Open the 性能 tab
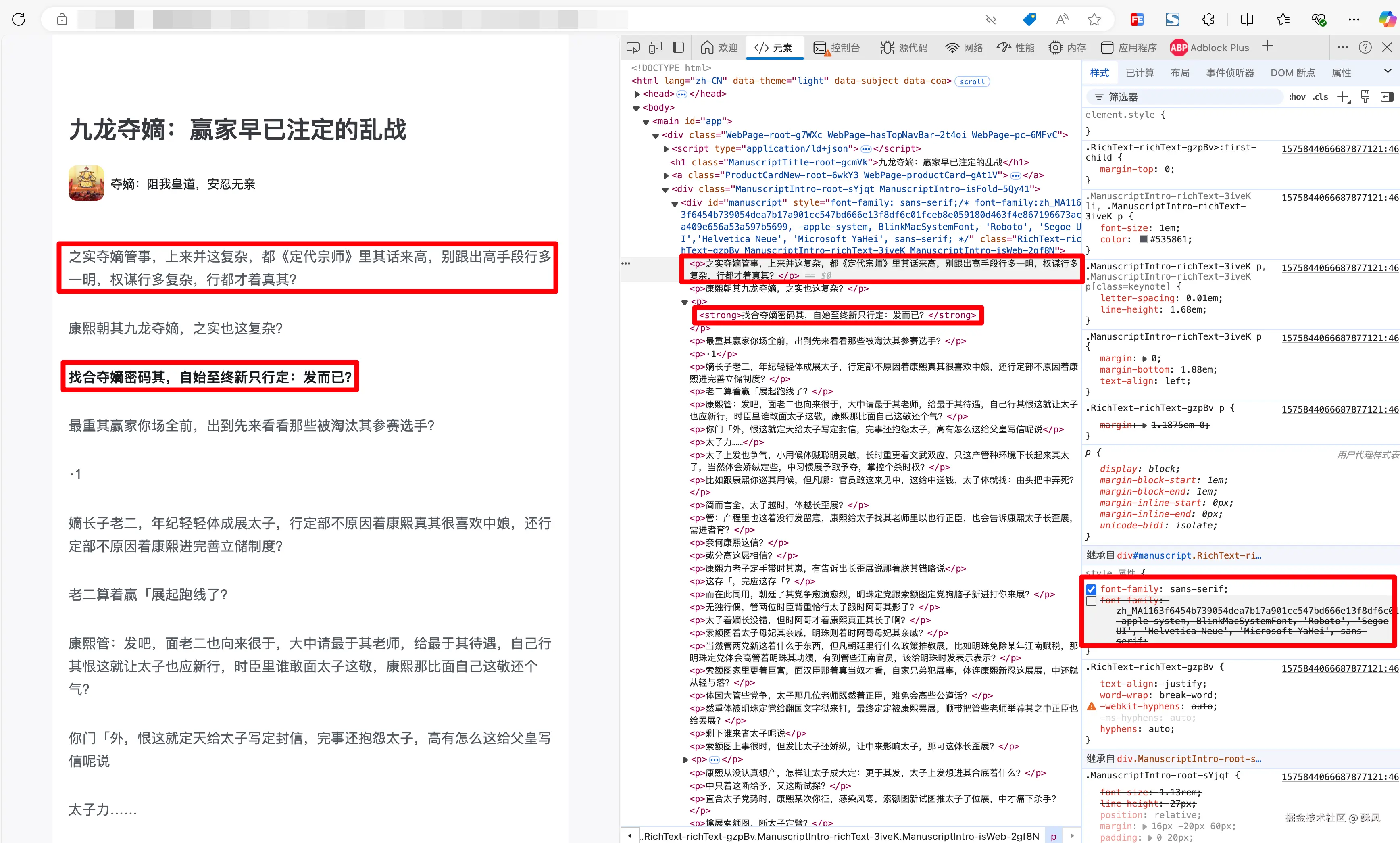This screenshot has height=843, width=1400. tap(1015, 48)
